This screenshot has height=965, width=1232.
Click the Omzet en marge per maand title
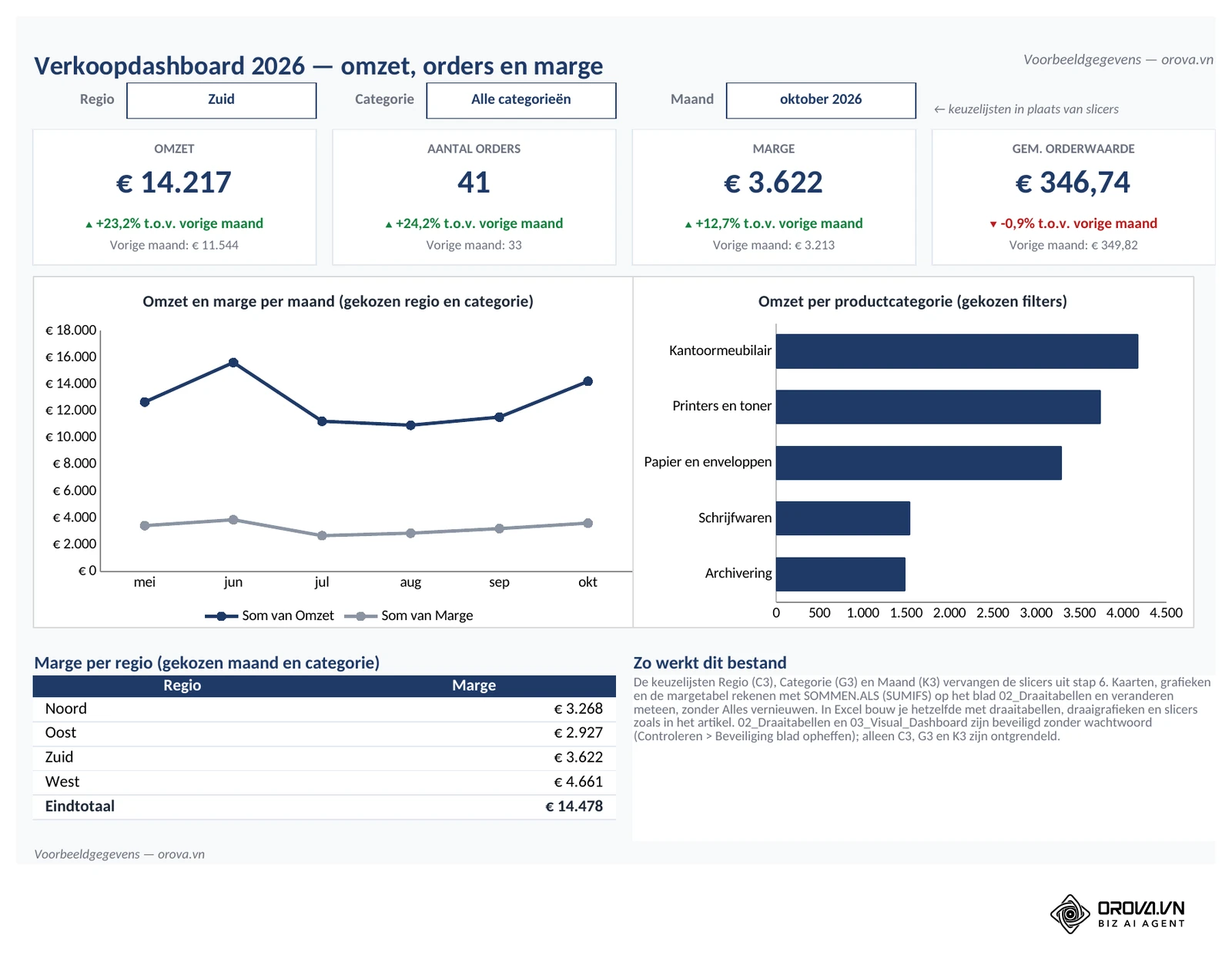(338, 302)
